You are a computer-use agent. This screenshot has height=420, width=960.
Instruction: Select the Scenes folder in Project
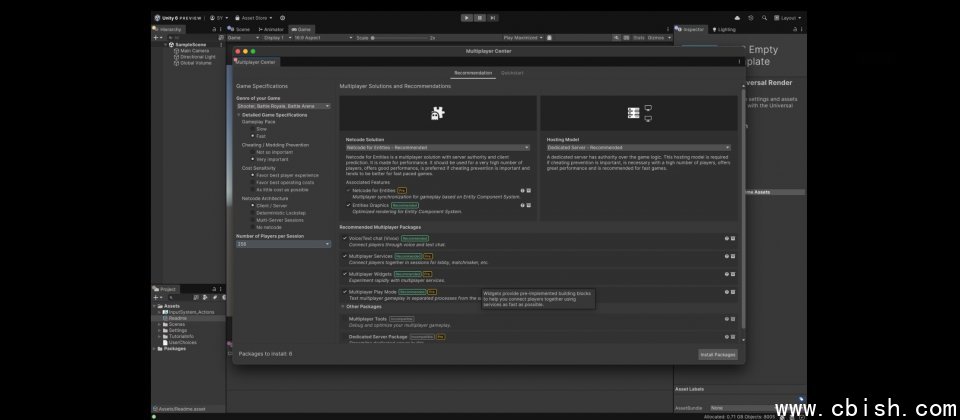pos(176,324)
